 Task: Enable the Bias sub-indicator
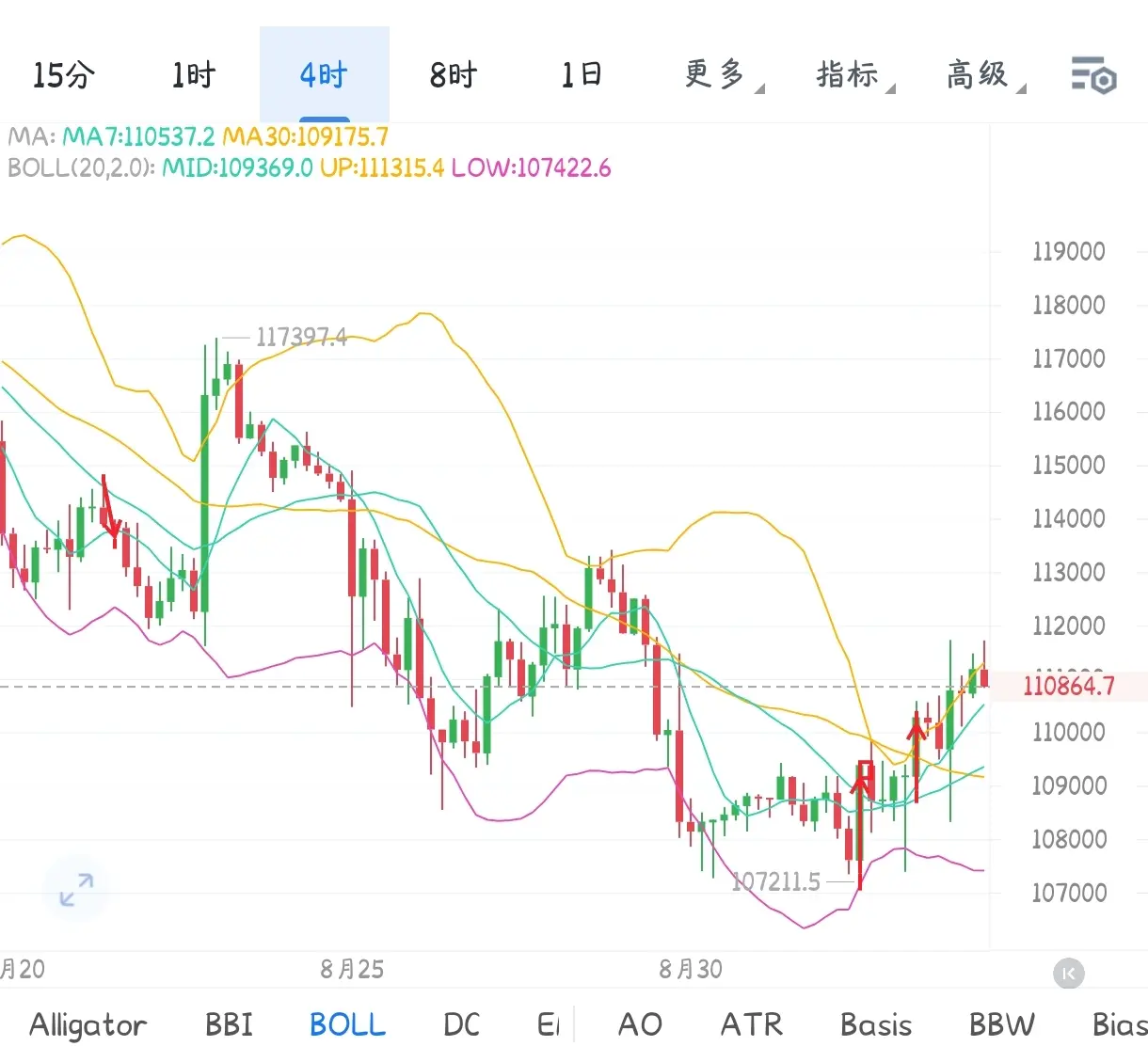[1120, 1024]
